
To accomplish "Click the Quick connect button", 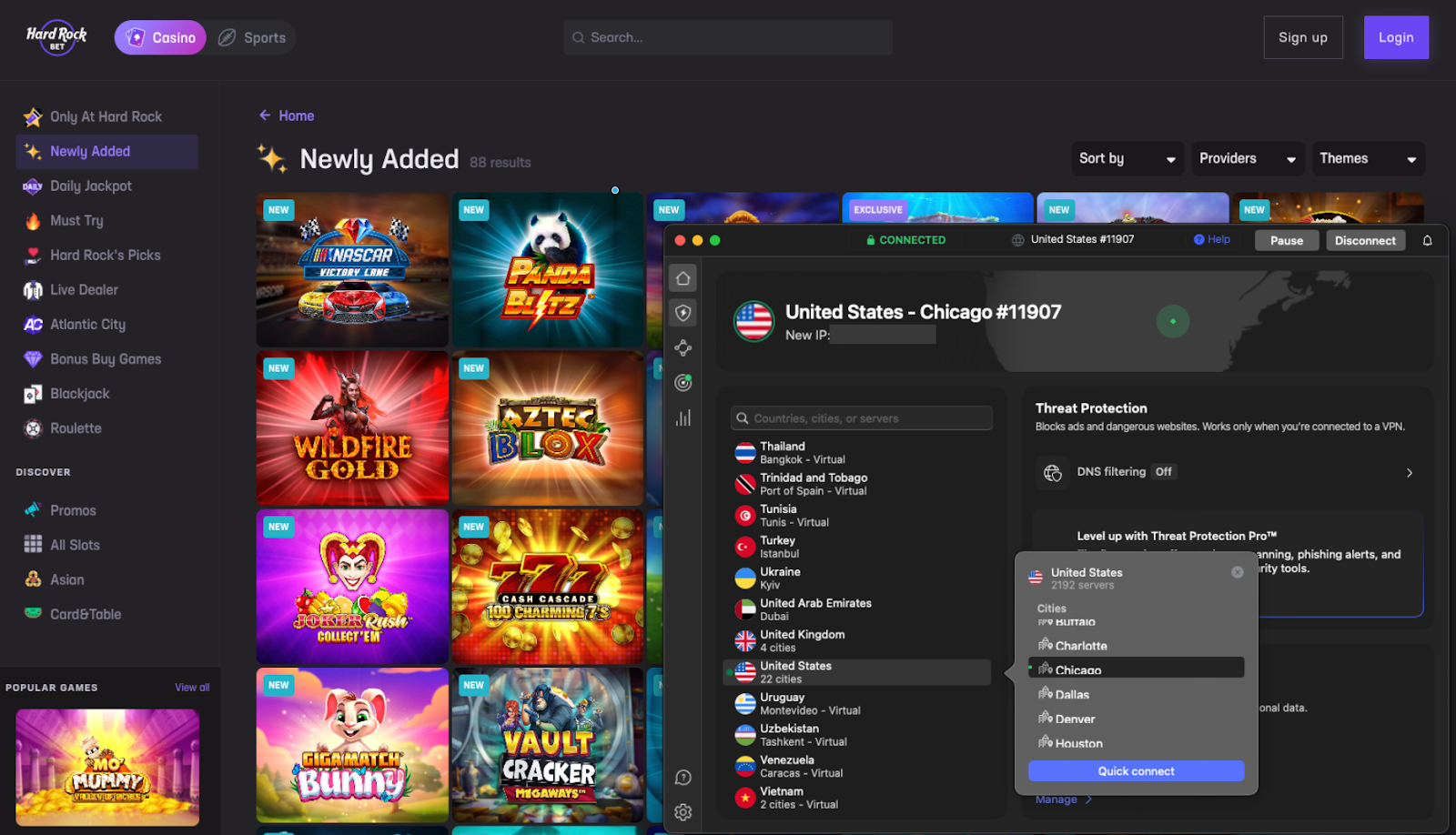I will [x=1136, y=771].
